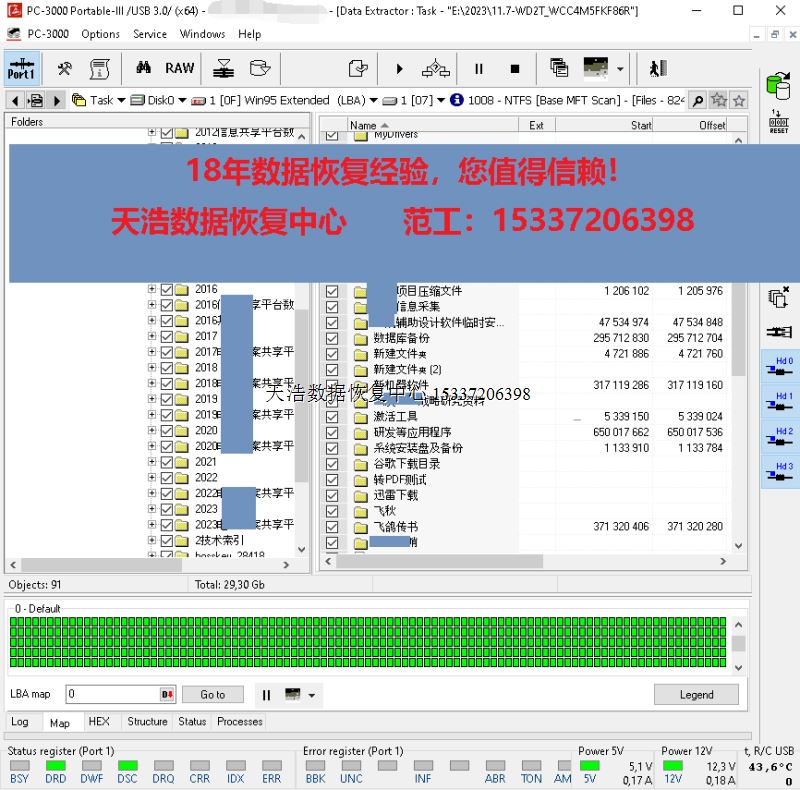Click the binoculars search icon

(x=143, y=69)
